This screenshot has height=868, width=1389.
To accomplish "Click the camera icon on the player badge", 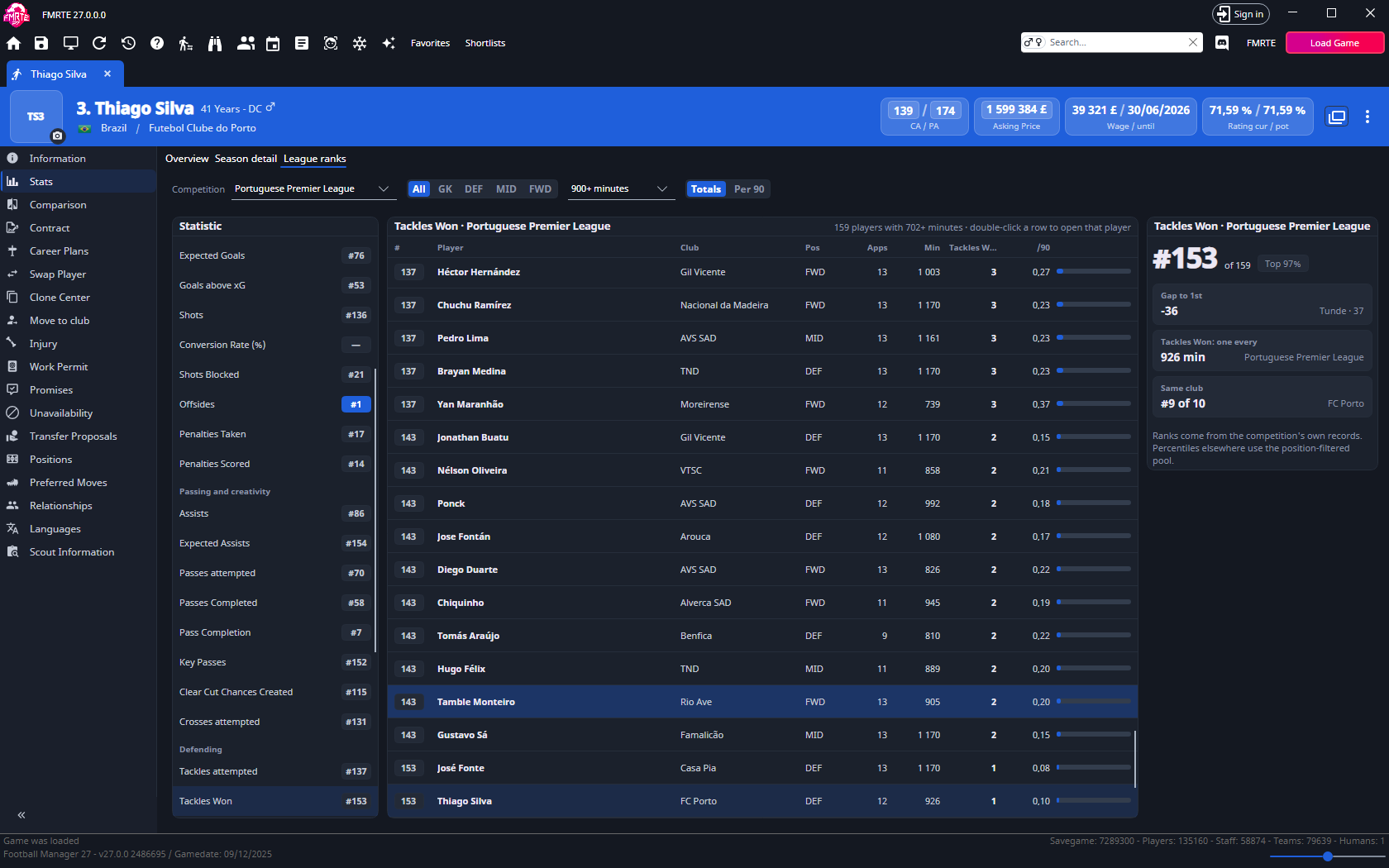I will [x=57, y=136].
